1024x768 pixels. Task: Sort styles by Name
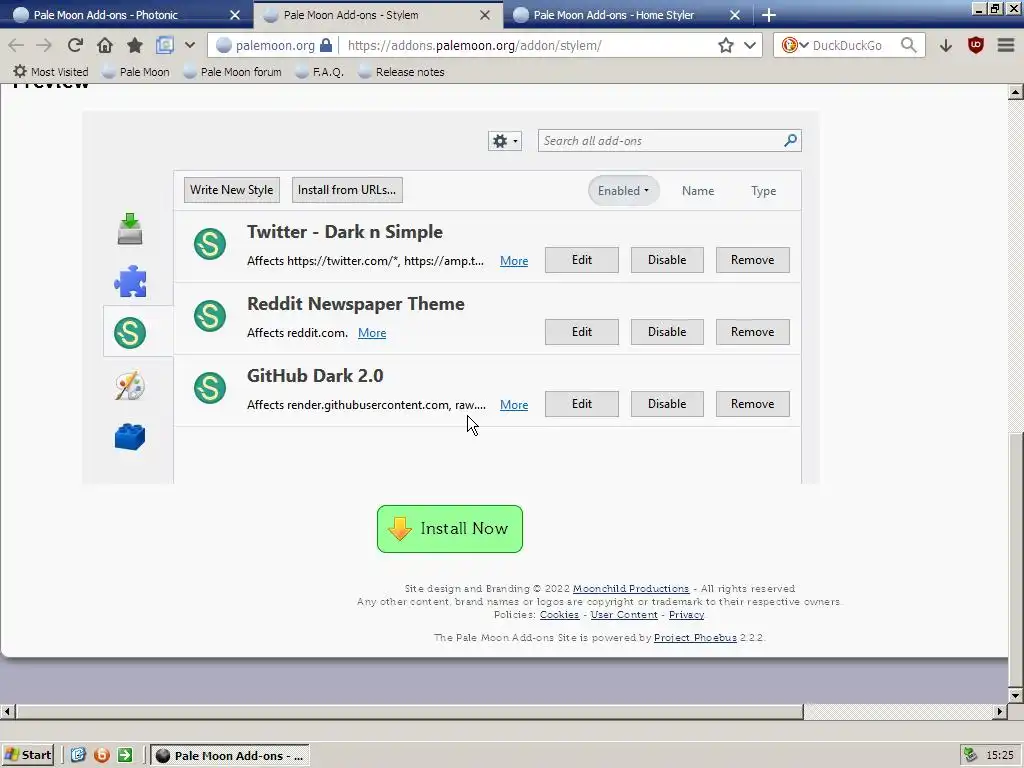click(x=698, y=191)
